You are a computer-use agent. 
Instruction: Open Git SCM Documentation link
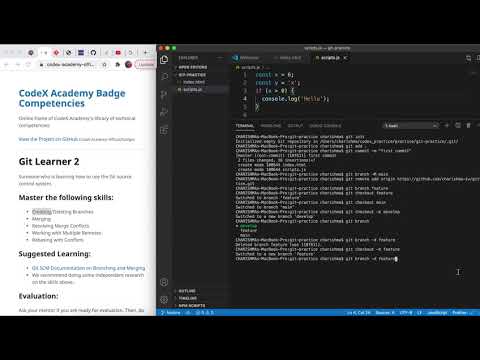(x=88, y=268)
